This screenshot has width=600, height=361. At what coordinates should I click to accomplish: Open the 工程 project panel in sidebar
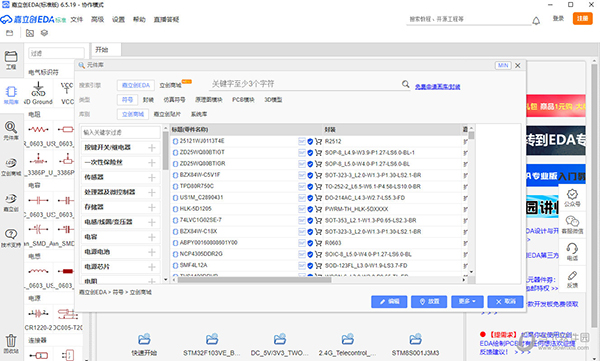click(11, 59)
